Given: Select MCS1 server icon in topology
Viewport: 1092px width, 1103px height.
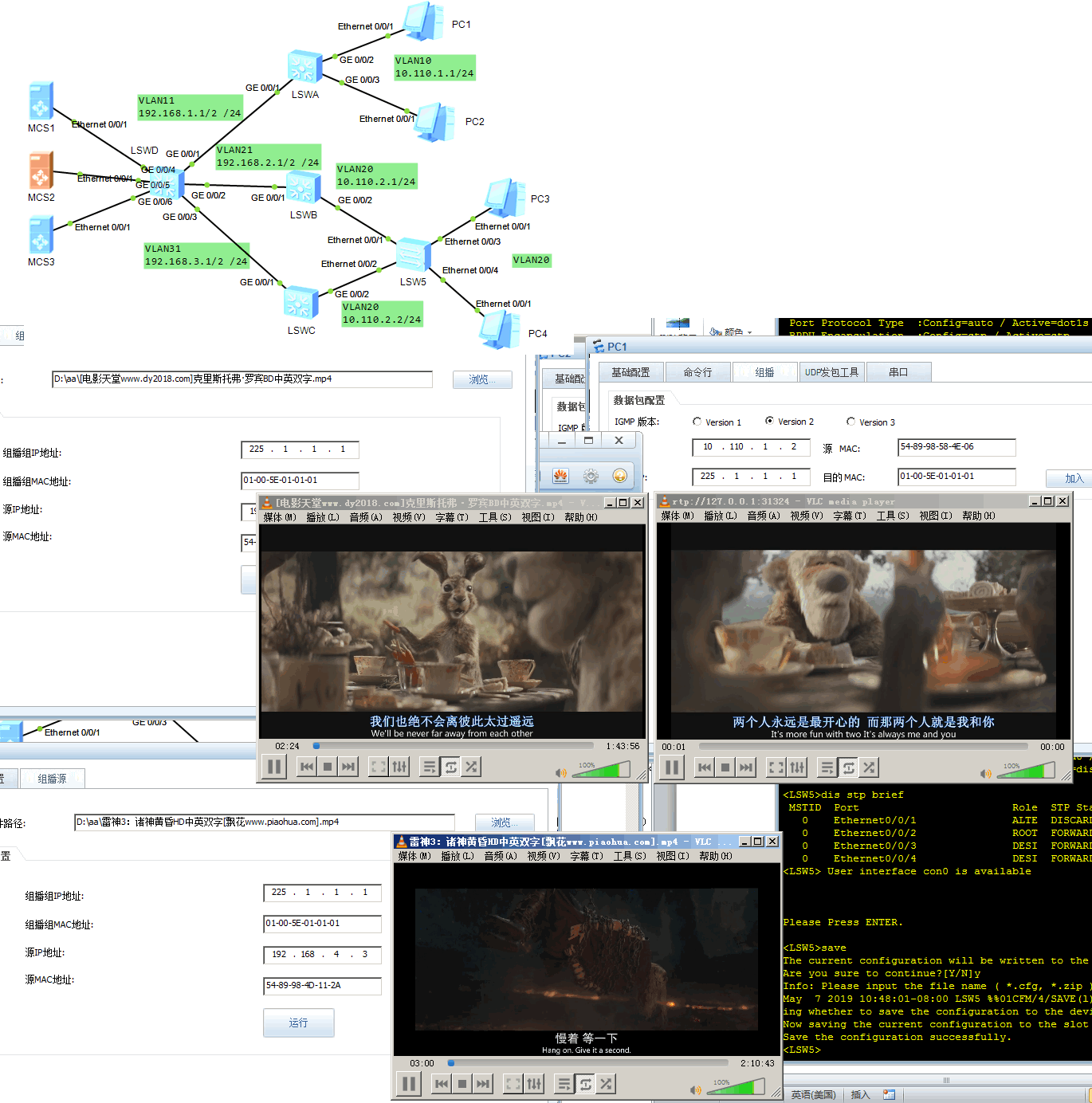Looking at the screenshot, I should point(41,102).
